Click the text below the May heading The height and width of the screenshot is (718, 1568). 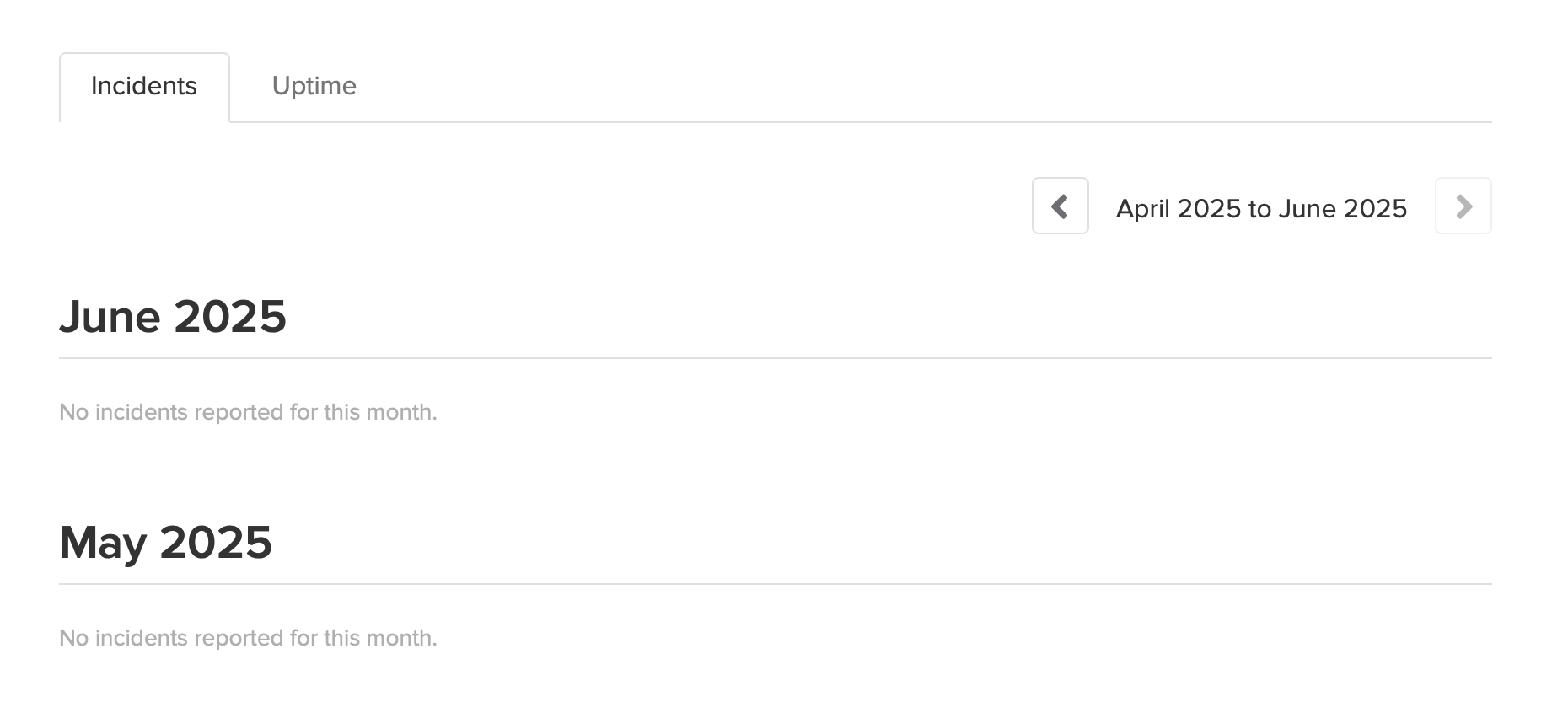click(x=248, y=638)
